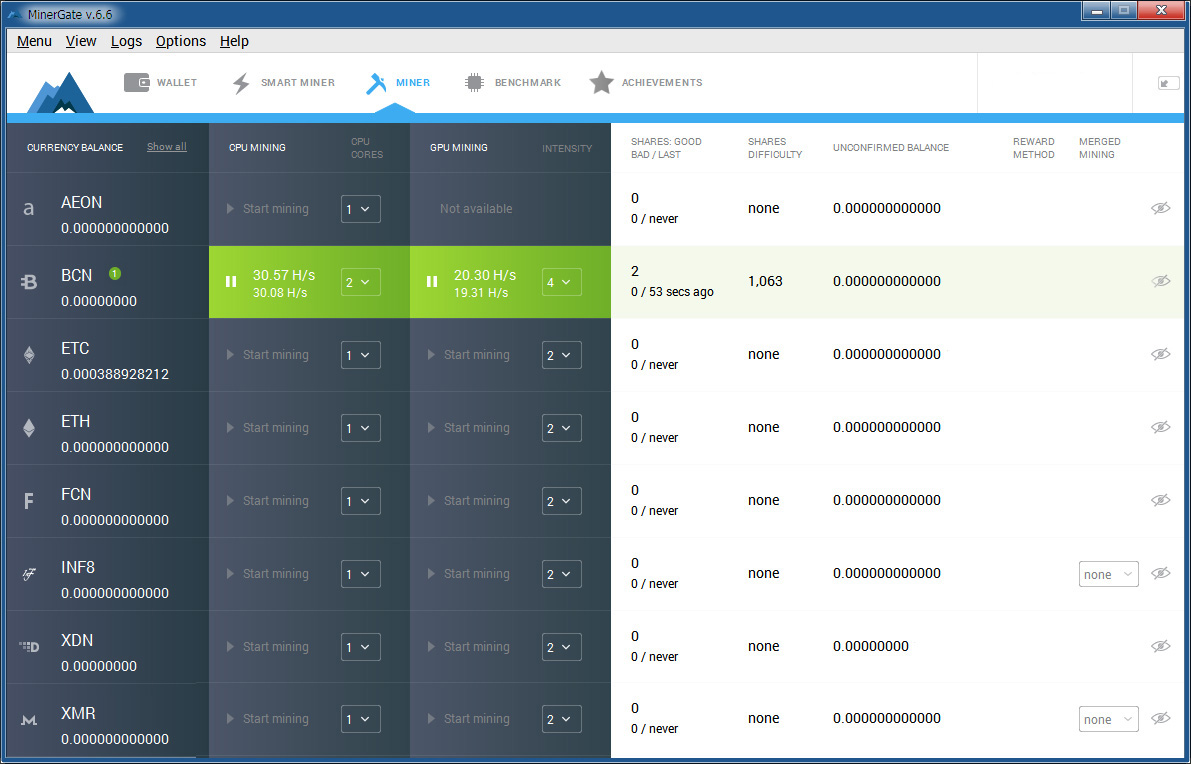The width and height of the screenshot is (1191, 764).
Task: Open BCN GPU intensity dropdown
Action: 561,282
